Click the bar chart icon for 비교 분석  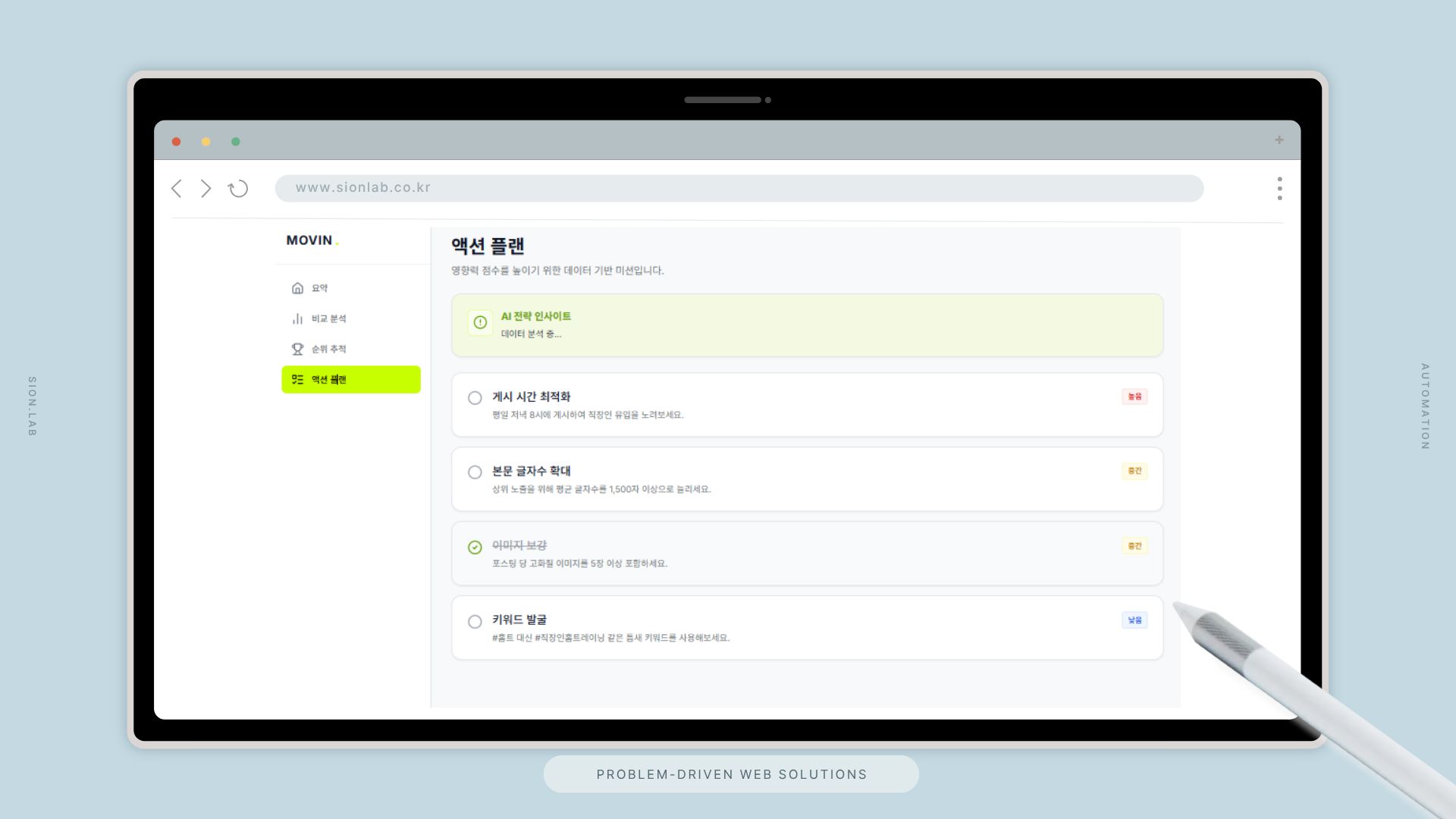(297, 319)
